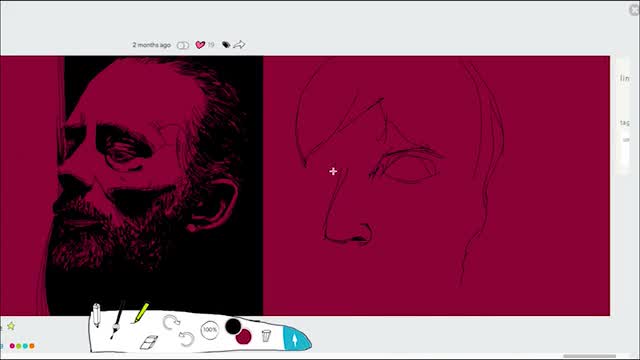Click the green dot at bottom left
640x360 pixels.
tap(19, 346)
